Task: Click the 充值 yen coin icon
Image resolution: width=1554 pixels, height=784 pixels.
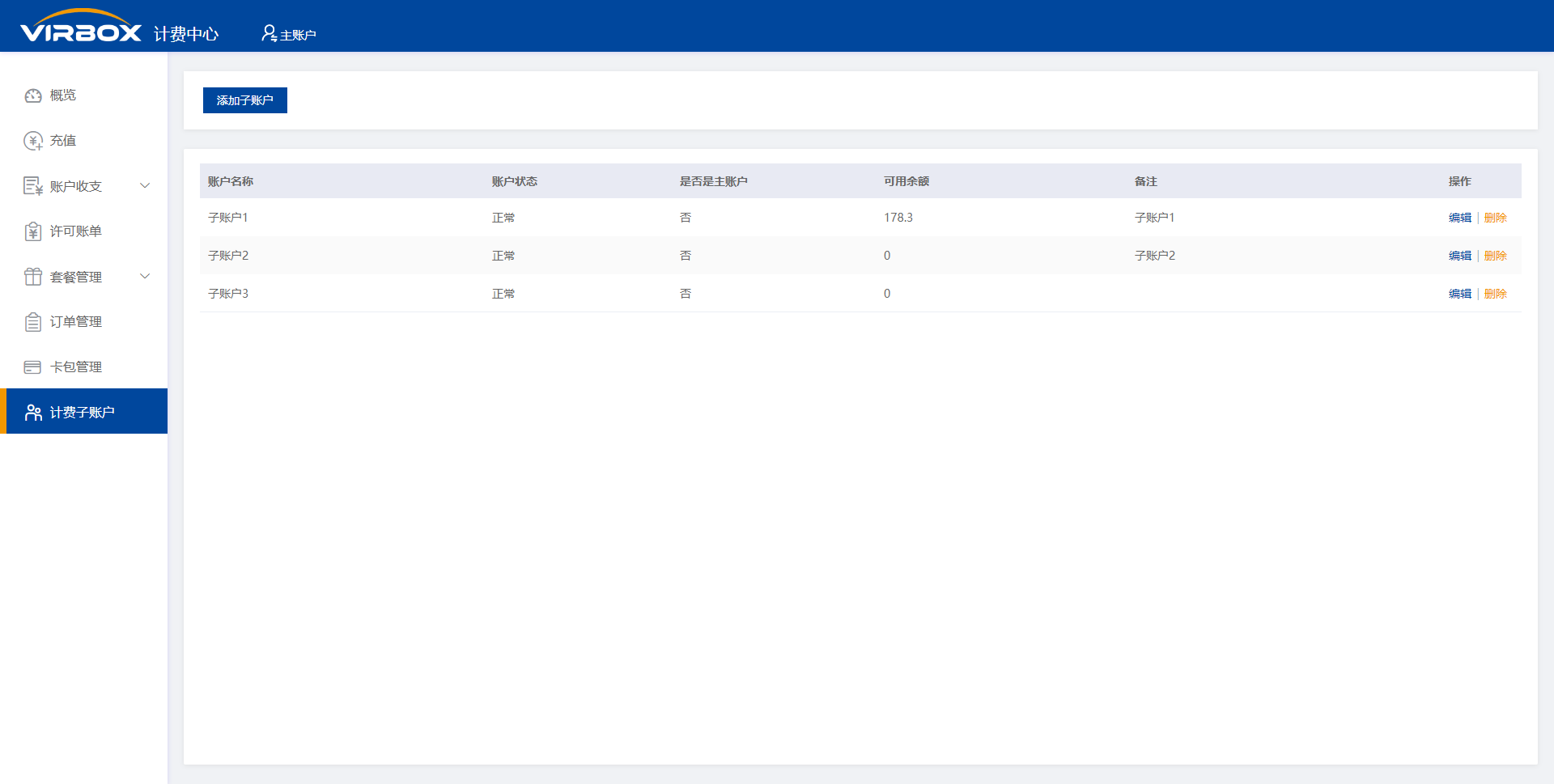Action: [33, 141]
